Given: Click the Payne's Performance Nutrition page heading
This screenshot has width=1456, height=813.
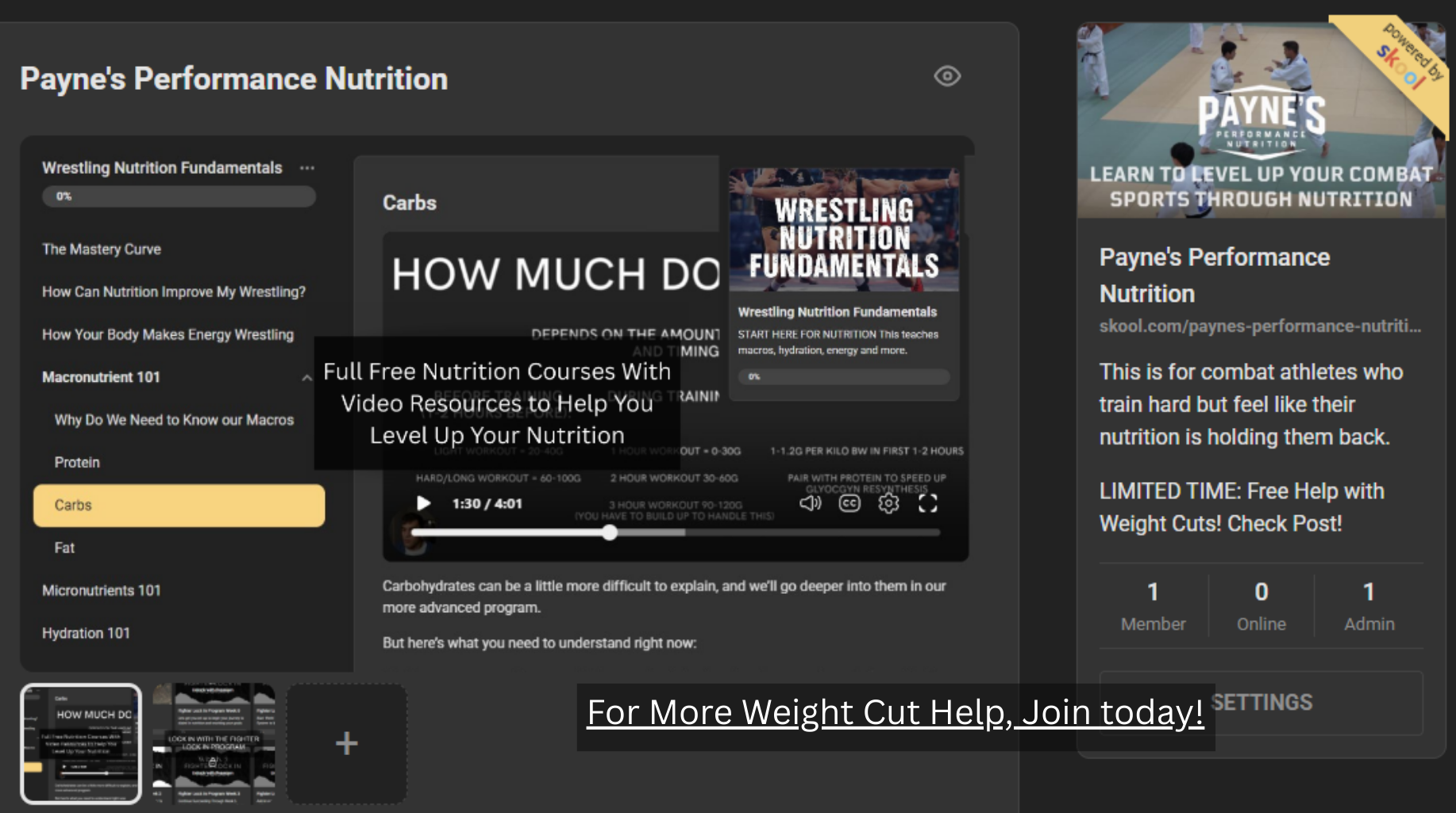Looking at the screenshot, I should click(x=234, y=79).
